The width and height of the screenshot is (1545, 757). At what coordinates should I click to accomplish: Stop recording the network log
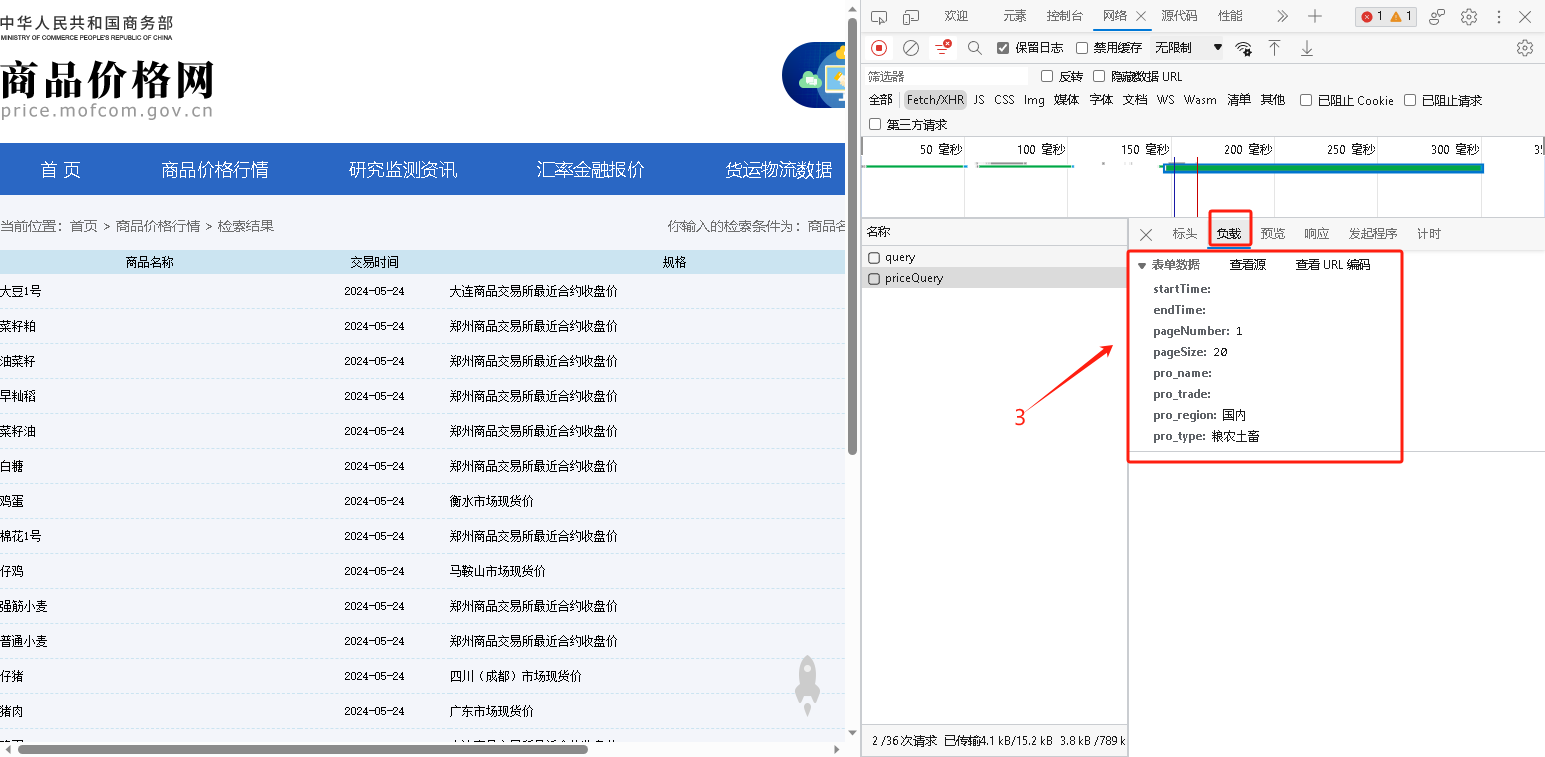[879, 48]
